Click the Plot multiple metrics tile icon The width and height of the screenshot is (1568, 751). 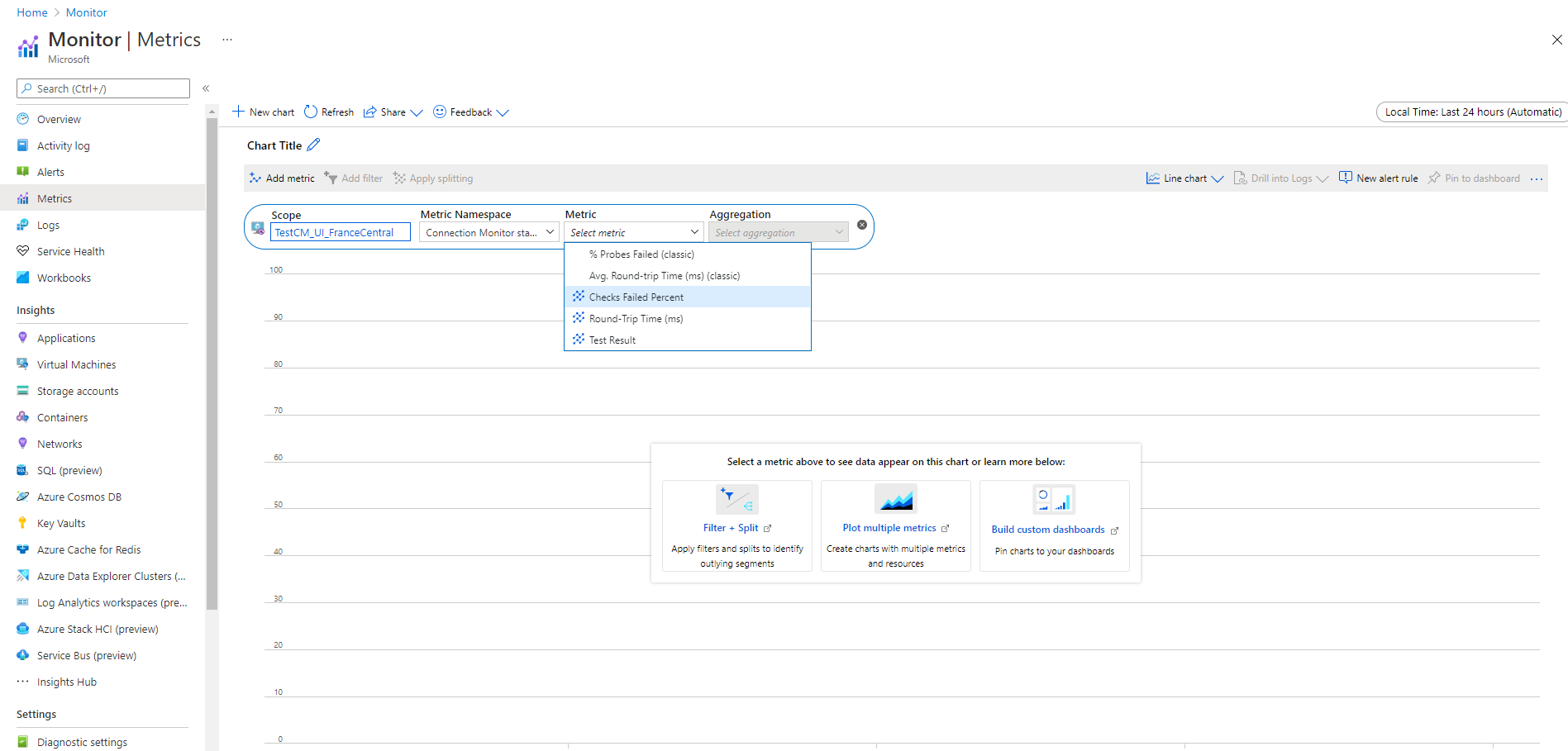895,500
